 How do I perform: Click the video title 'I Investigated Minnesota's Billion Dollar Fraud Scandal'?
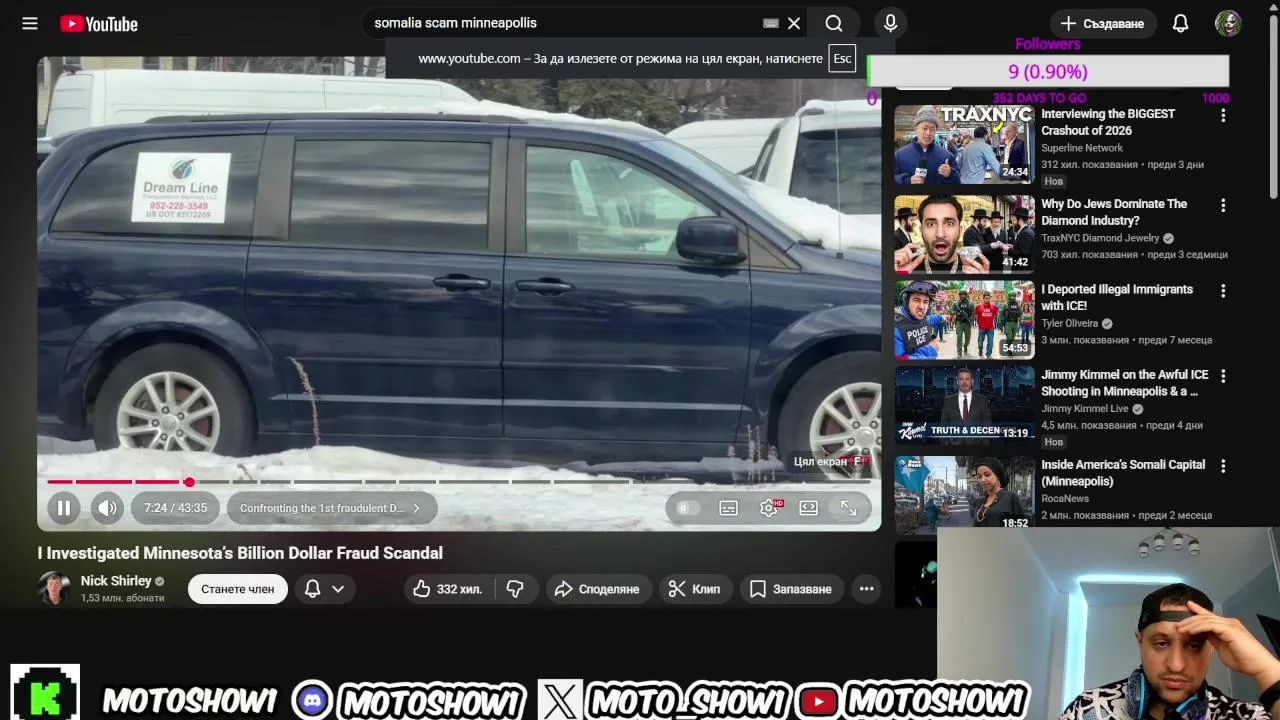point(240,553)
